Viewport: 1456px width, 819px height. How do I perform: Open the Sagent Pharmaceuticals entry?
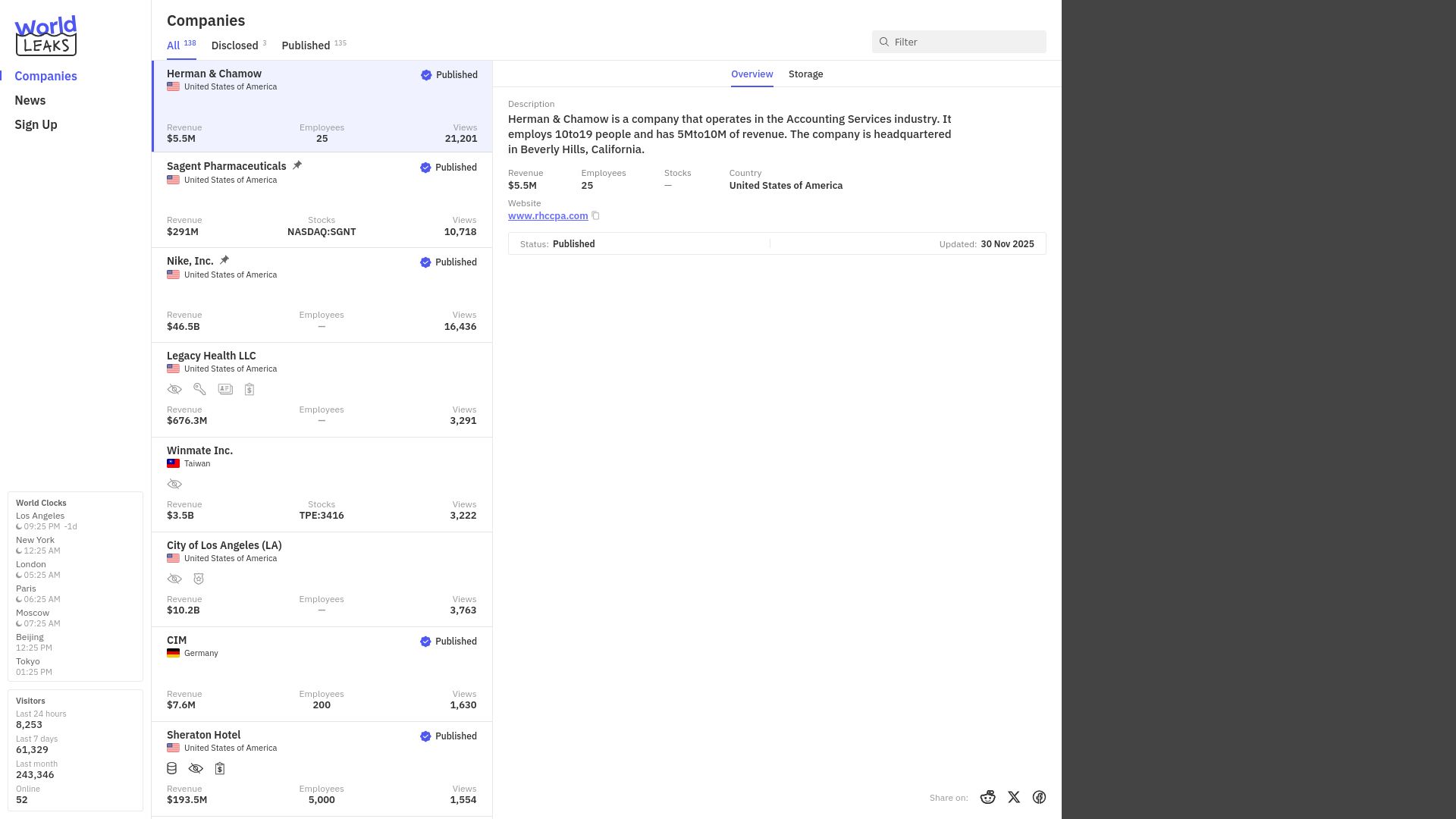322,200
